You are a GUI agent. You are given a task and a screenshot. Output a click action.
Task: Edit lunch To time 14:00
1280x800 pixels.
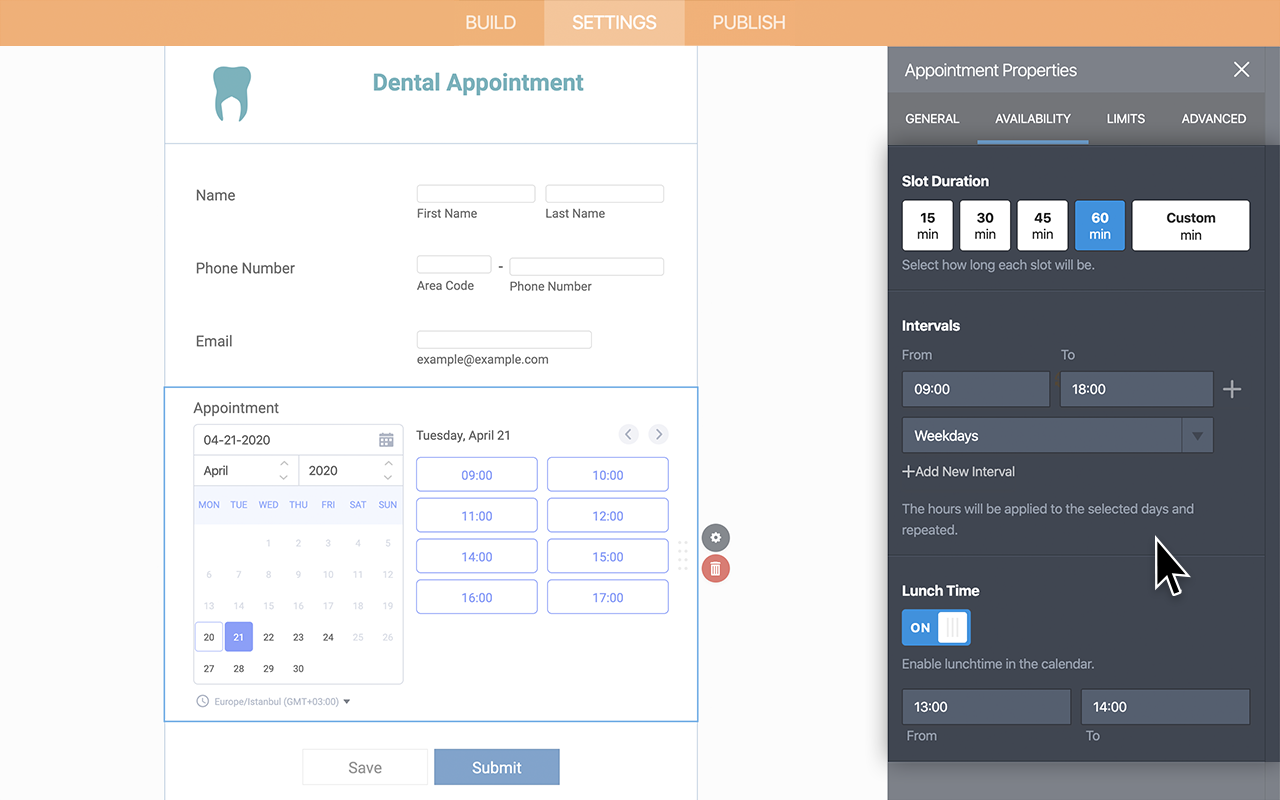[x=1165, y=707]
